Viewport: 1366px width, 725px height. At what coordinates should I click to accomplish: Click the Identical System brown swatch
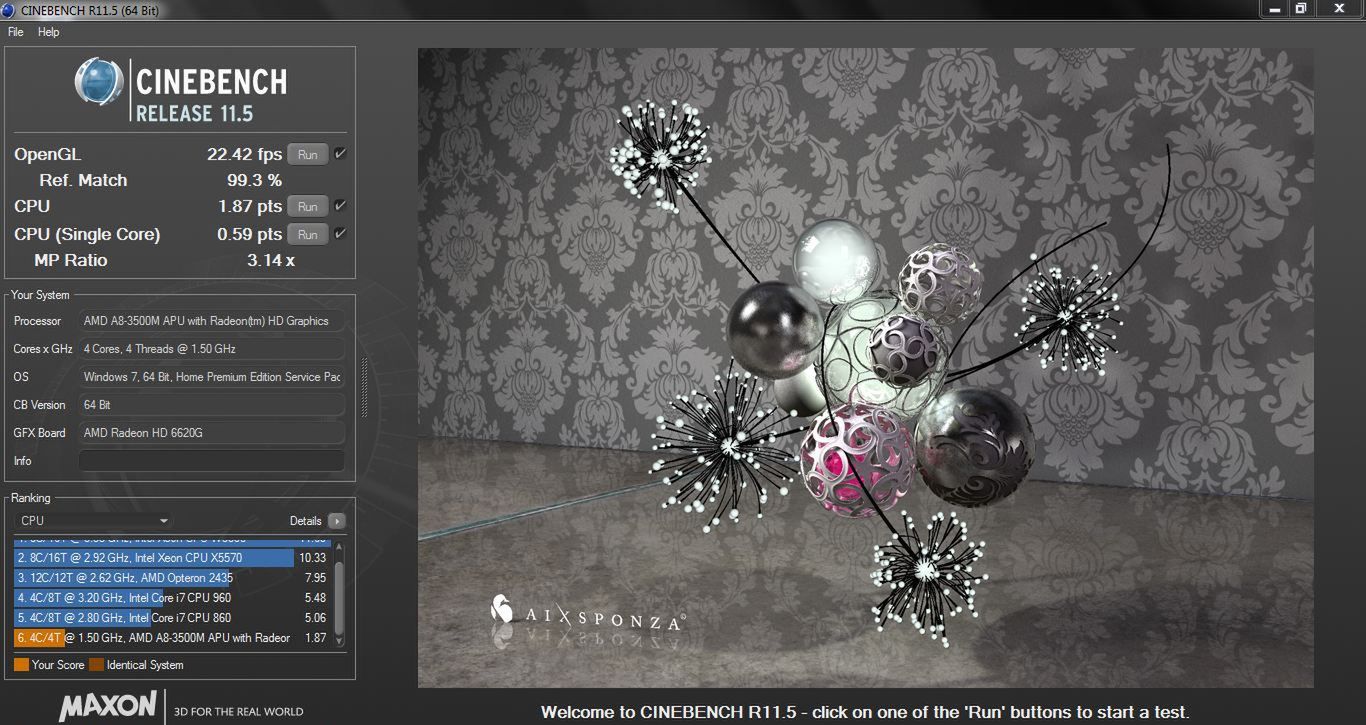(96, 665)
